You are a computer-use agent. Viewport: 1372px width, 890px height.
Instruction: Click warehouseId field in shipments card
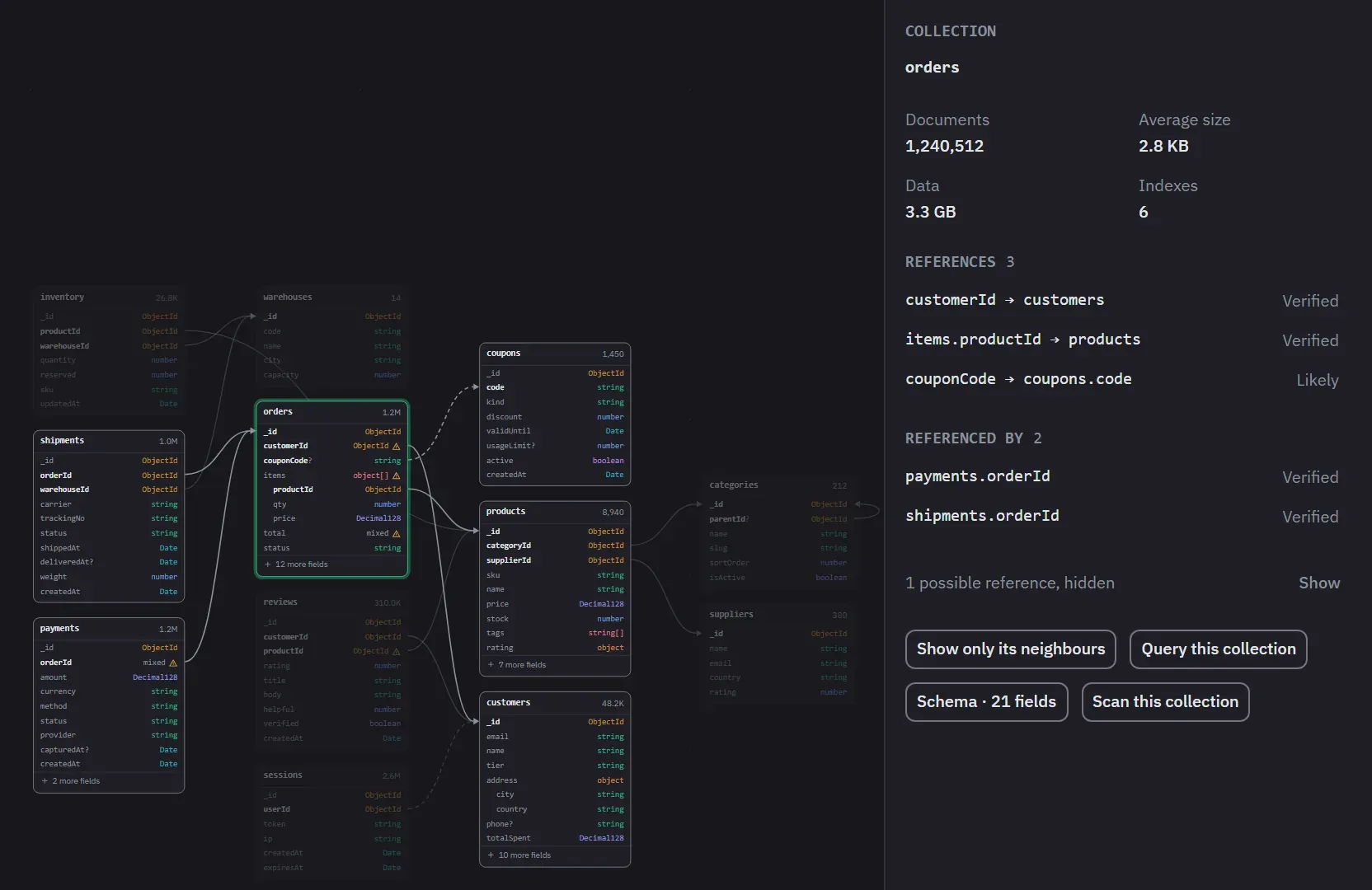point(109,489)
